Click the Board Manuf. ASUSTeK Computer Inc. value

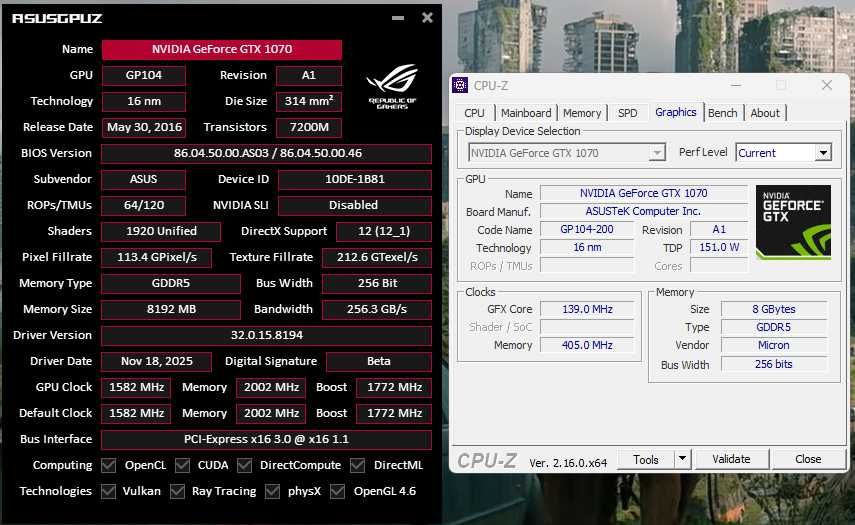[643, 211]
